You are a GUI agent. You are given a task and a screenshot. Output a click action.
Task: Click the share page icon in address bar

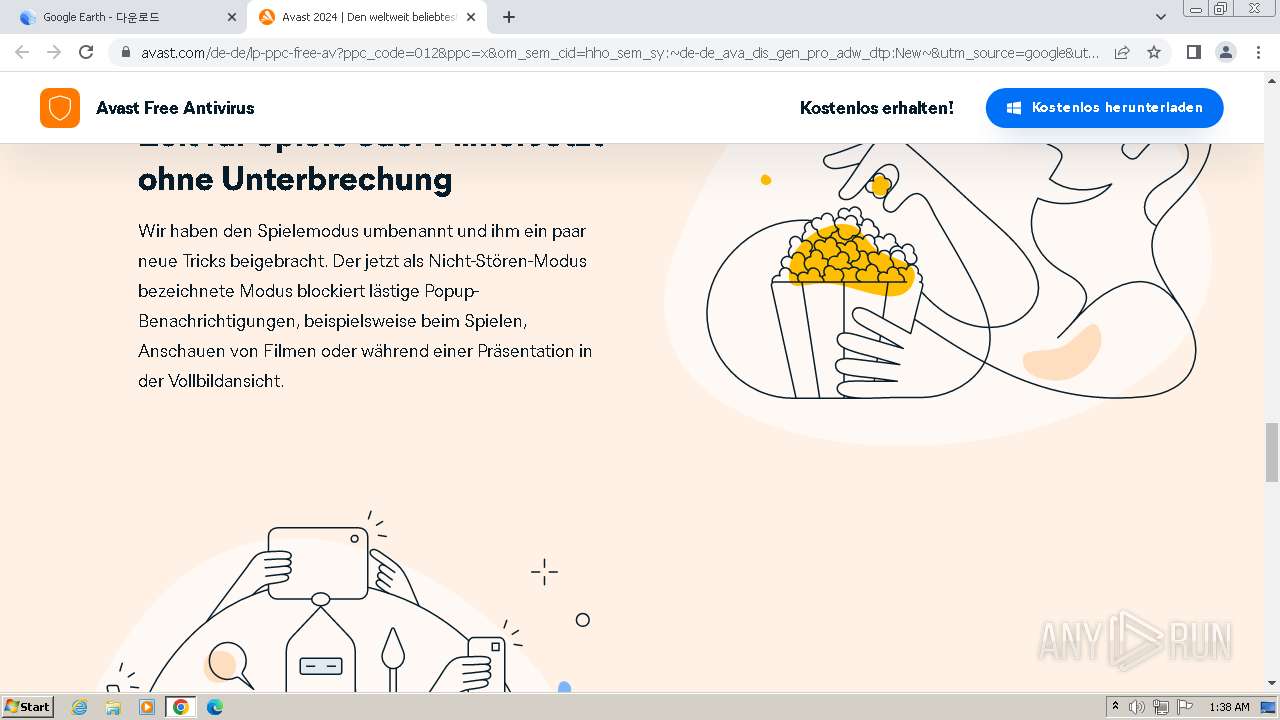click(1122, 52)
